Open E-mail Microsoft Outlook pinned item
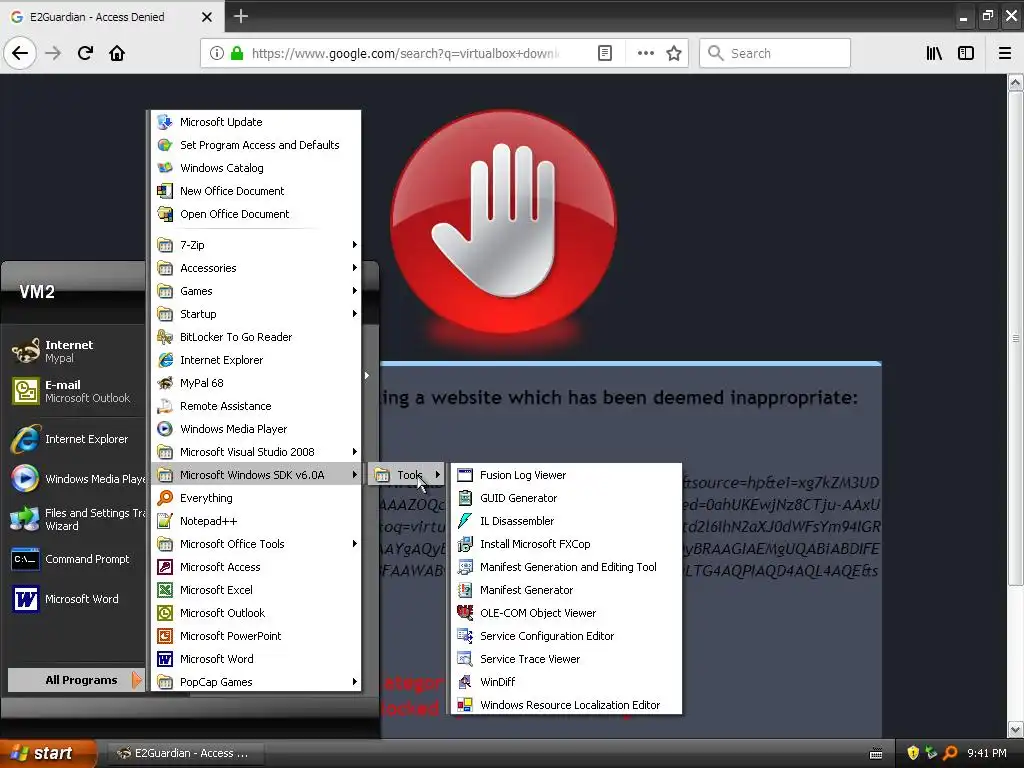The image size is (1024, 768). 76,391
